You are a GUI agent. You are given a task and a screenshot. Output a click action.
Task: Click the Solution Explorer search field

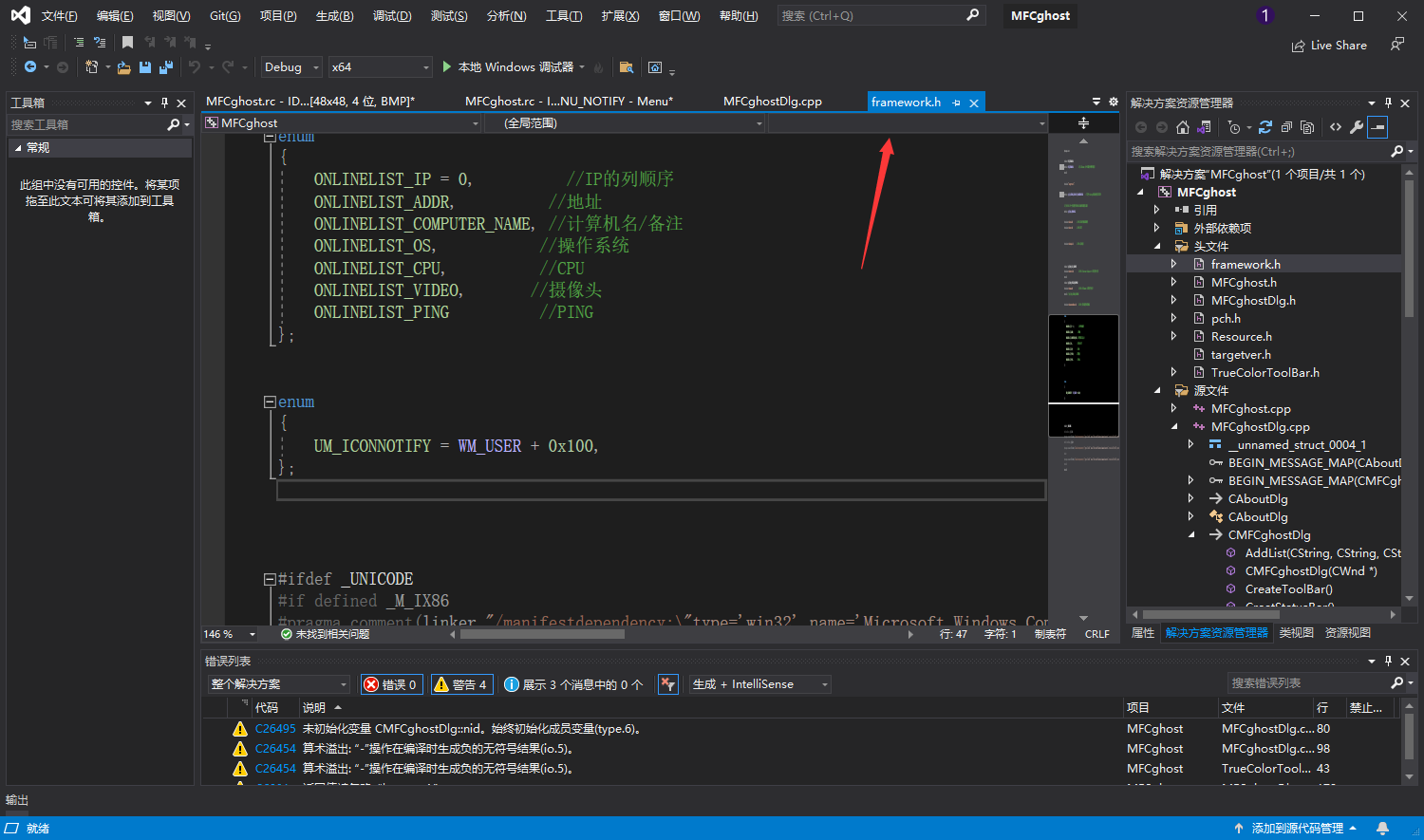(1258, 152)
